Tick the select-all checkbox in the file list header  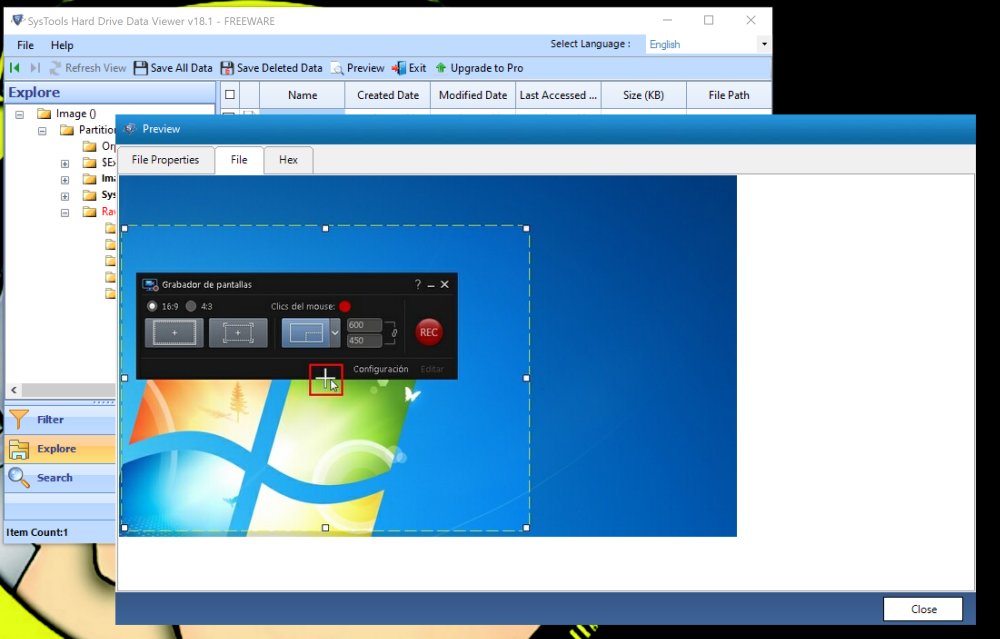coord(230,95)
